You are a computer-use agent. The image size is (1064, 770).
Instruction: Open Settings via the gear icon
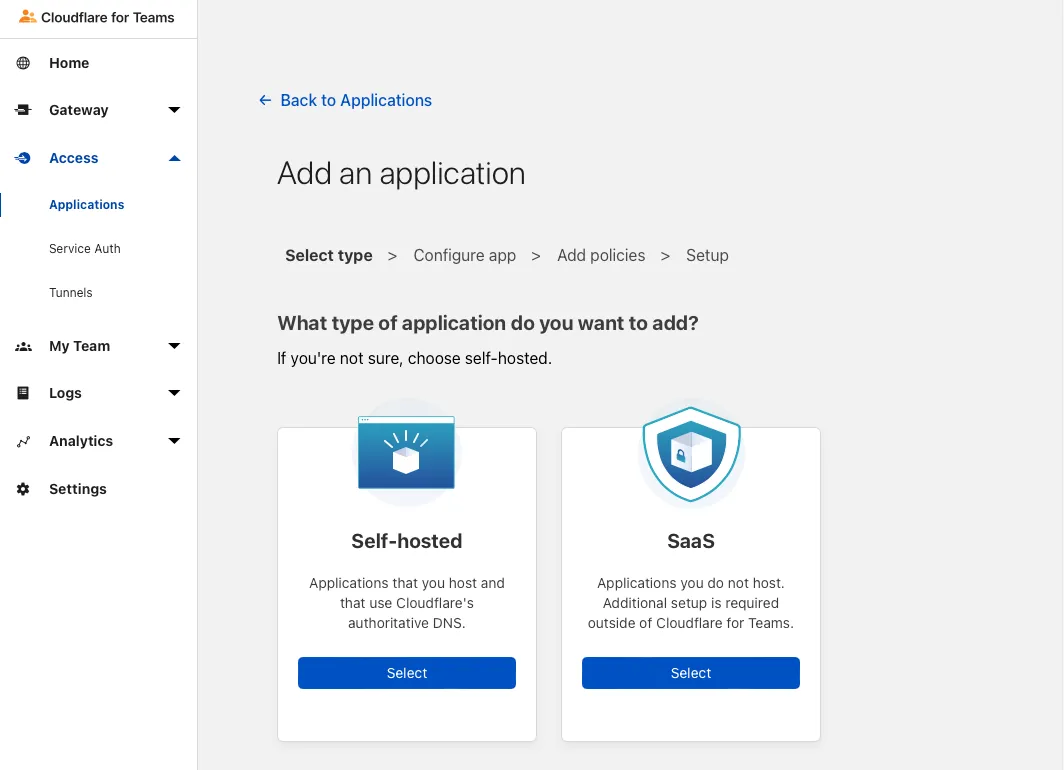coord(23,489)
